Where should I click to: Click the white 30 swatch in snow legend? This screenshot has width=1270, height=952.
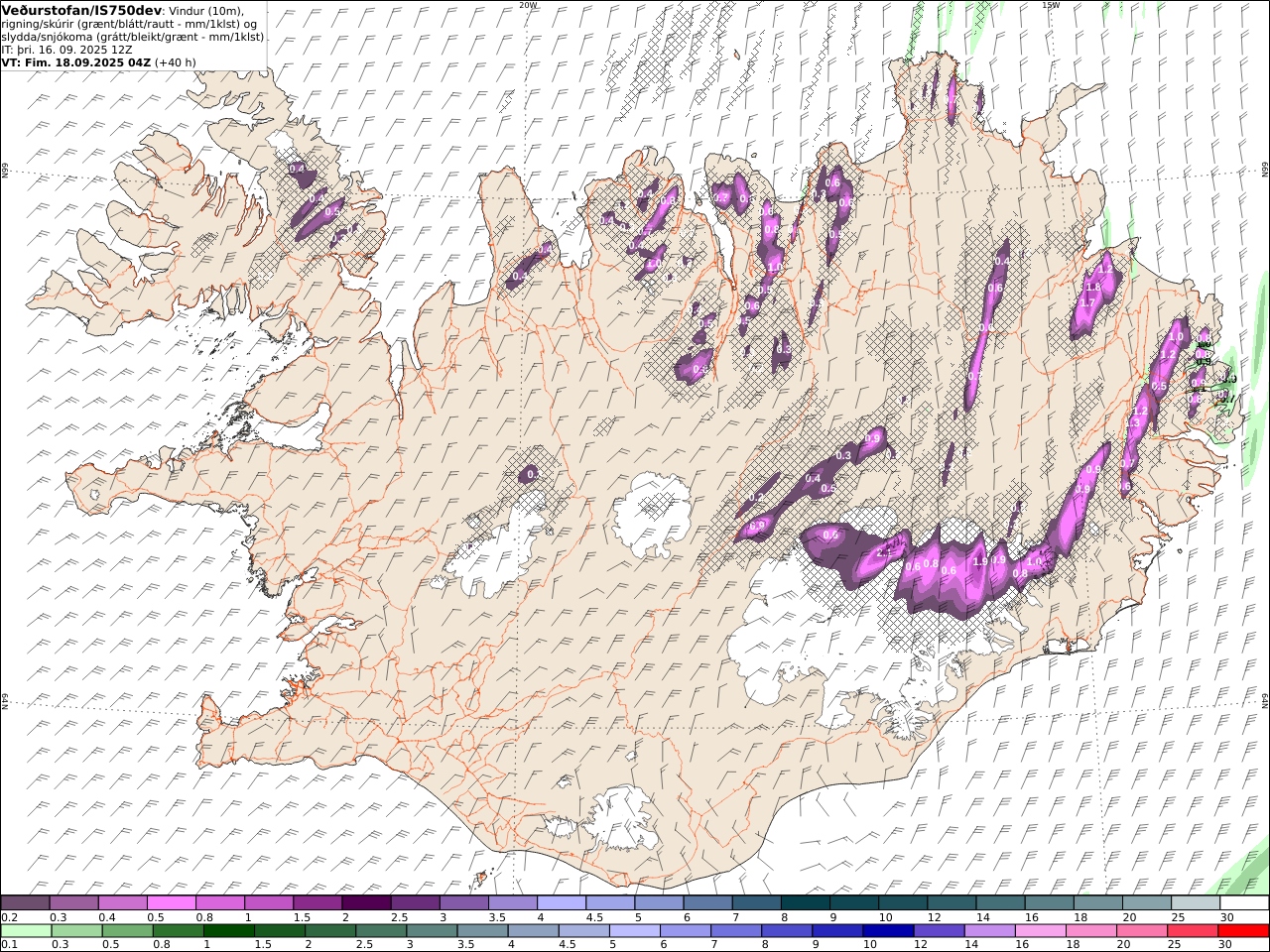point(1244,903)
